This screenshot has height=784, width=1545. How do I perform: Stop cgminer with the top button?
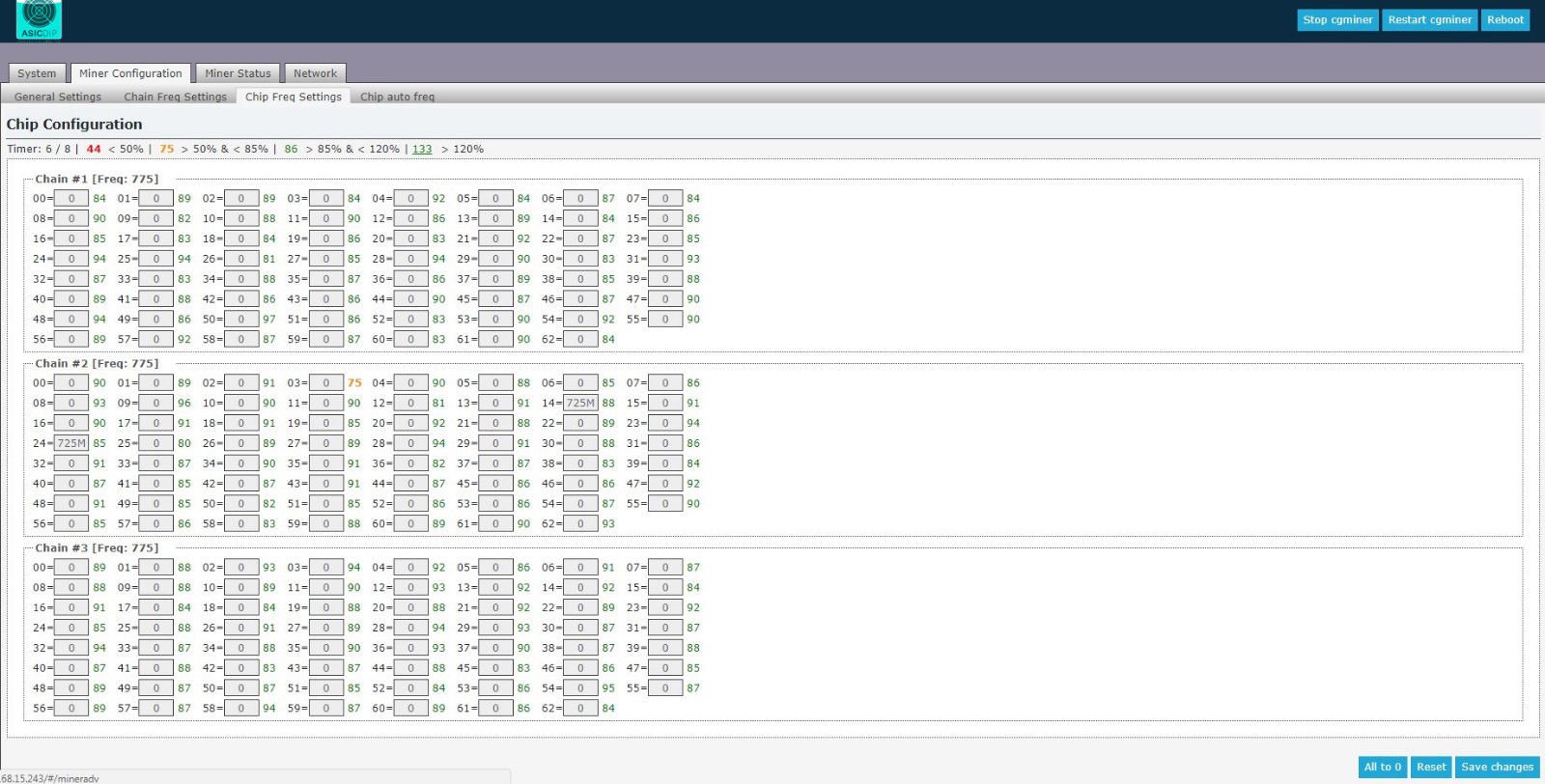[1337, 19]
